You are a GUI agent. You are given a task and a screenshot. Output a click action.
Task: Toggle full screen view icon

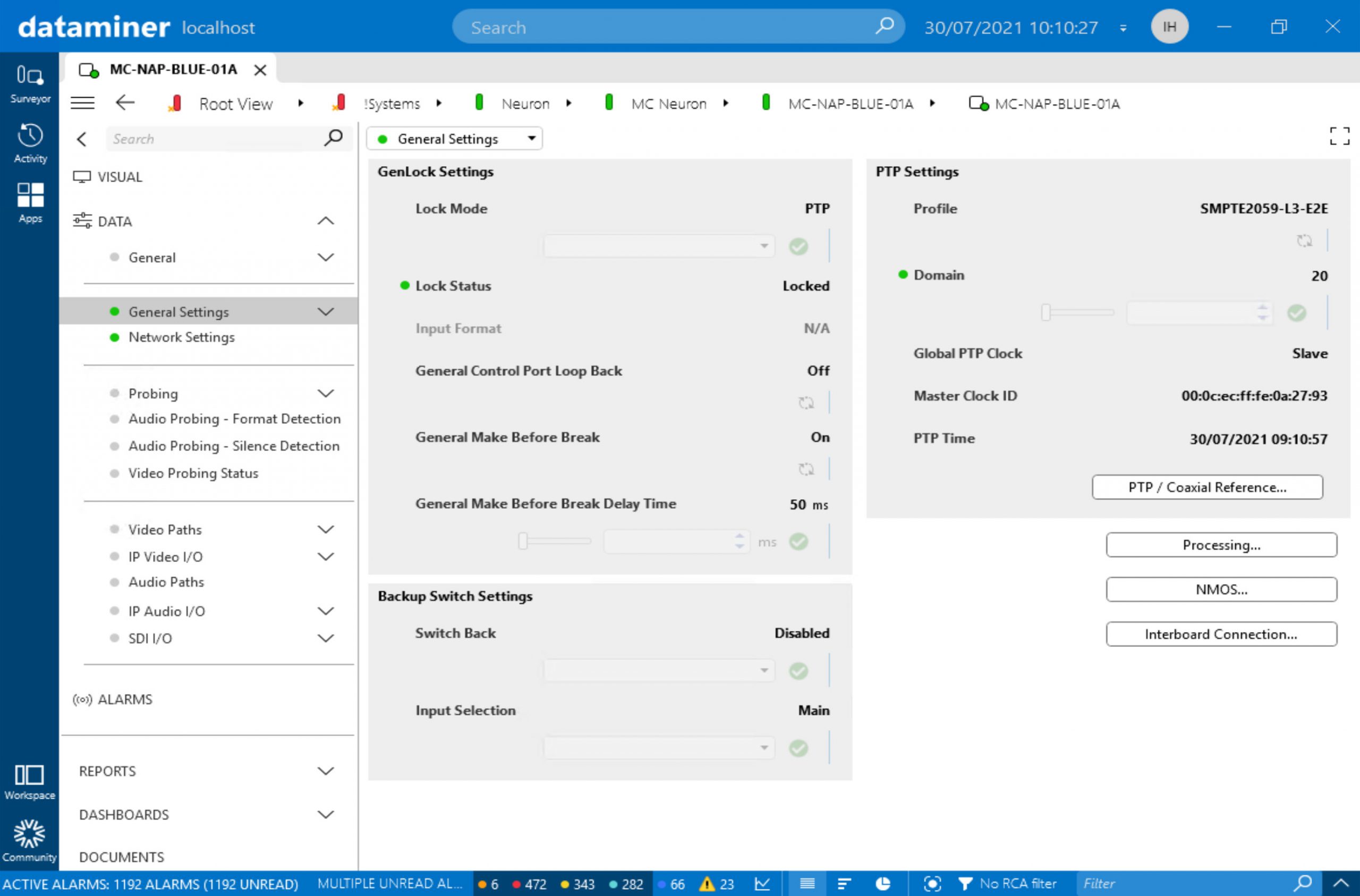pyautogui.click(x=1339, y=136)
